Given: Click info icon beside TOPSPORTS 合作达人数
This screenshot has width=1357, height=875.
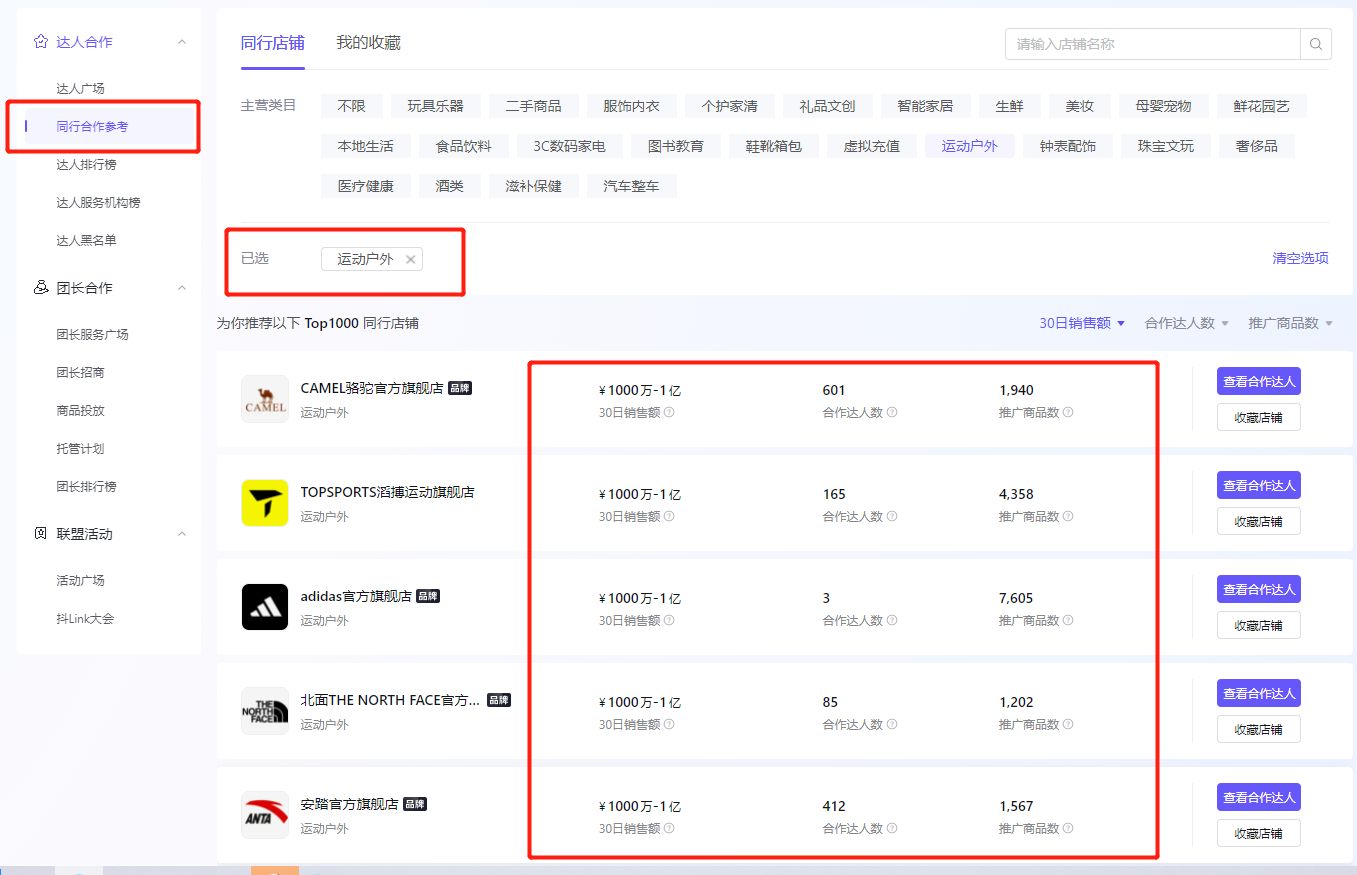Looking at the screenshot, I should pos(892,516).
